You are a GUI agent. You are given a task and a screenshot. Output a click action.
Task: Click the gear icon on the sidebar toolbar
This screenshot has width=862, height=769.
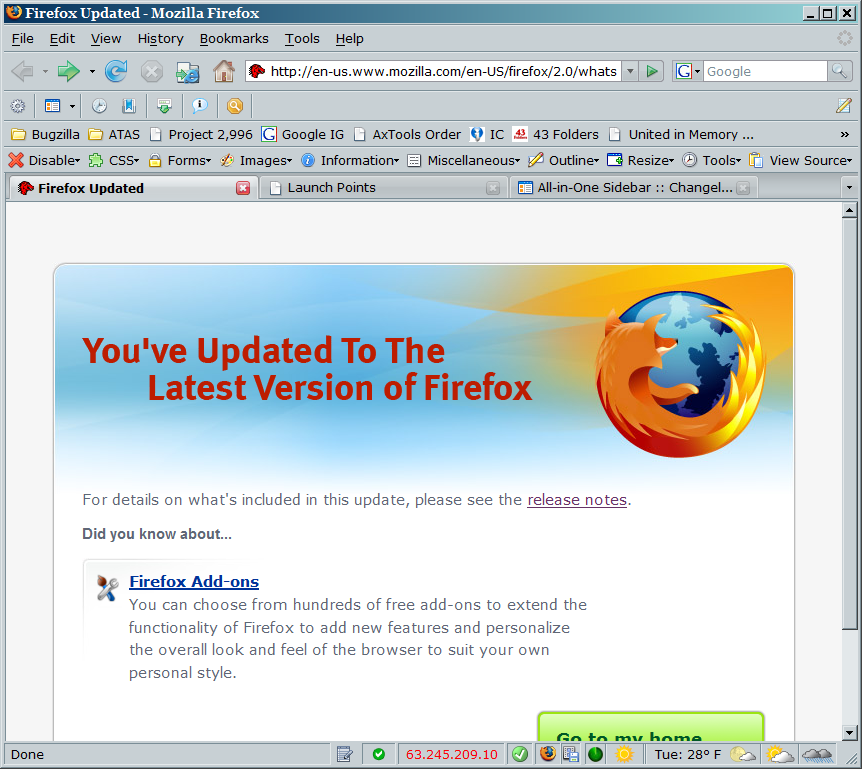[18, 106]
